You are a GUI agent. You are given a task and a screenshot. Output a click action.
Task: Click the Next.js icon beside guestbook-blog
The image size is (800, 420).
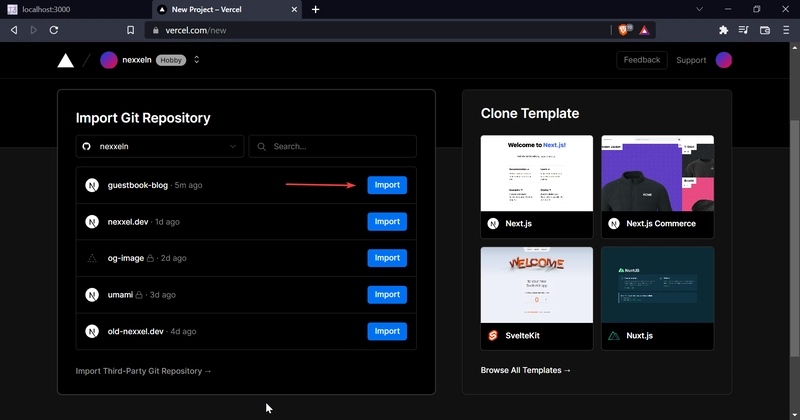pos(92,185)
